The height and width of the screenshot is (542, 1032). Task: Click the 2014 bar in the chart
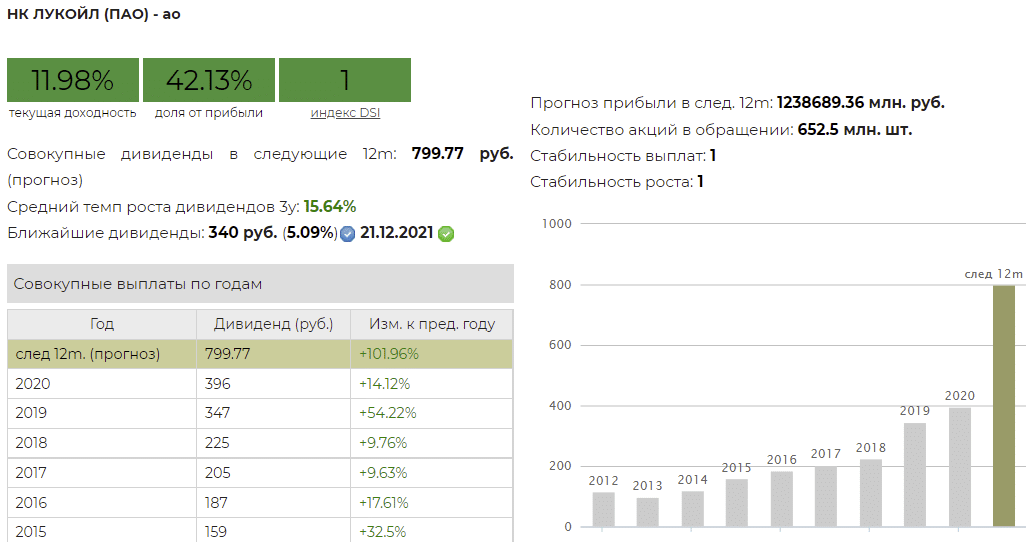tap(692, 508)
